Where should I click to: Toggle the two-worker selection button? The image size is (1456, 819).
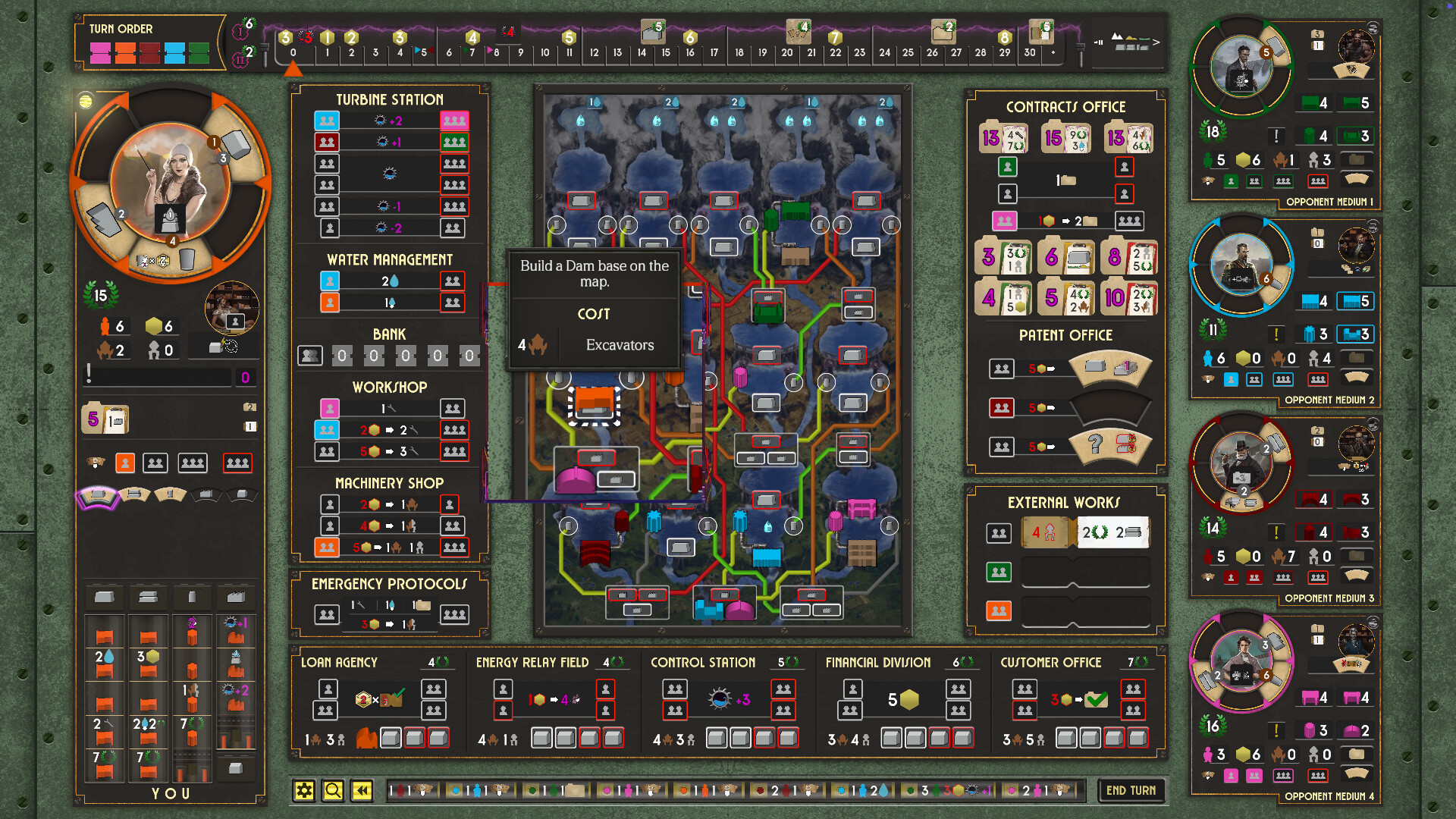(x=155, y=463)
